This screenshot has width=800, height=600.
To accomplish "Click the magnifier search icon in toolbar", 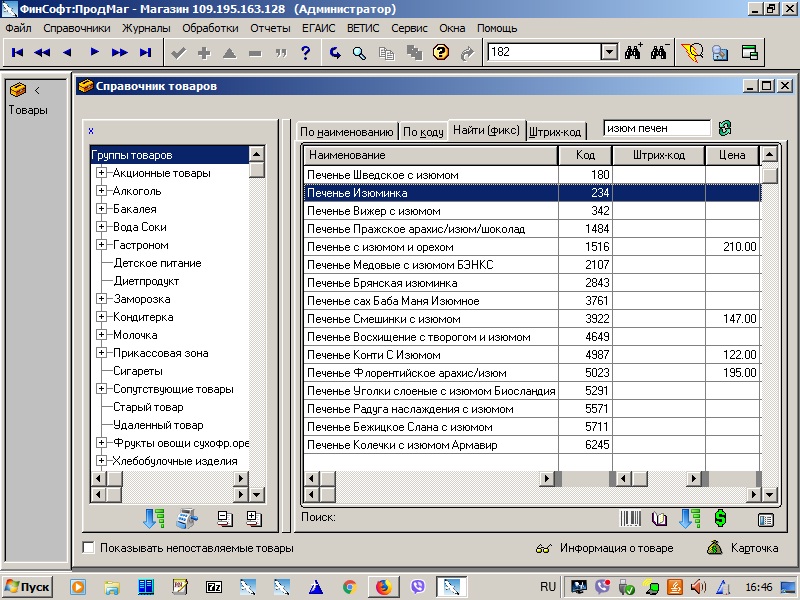I will [x=359, y=52].
